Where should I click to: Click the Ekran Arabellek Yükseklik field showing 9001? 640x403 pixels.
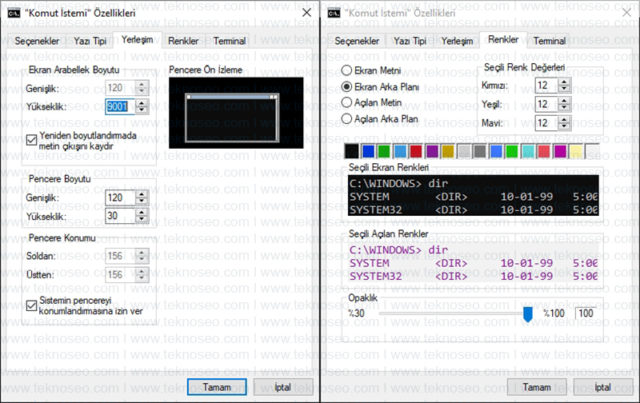tap(121, 107)
